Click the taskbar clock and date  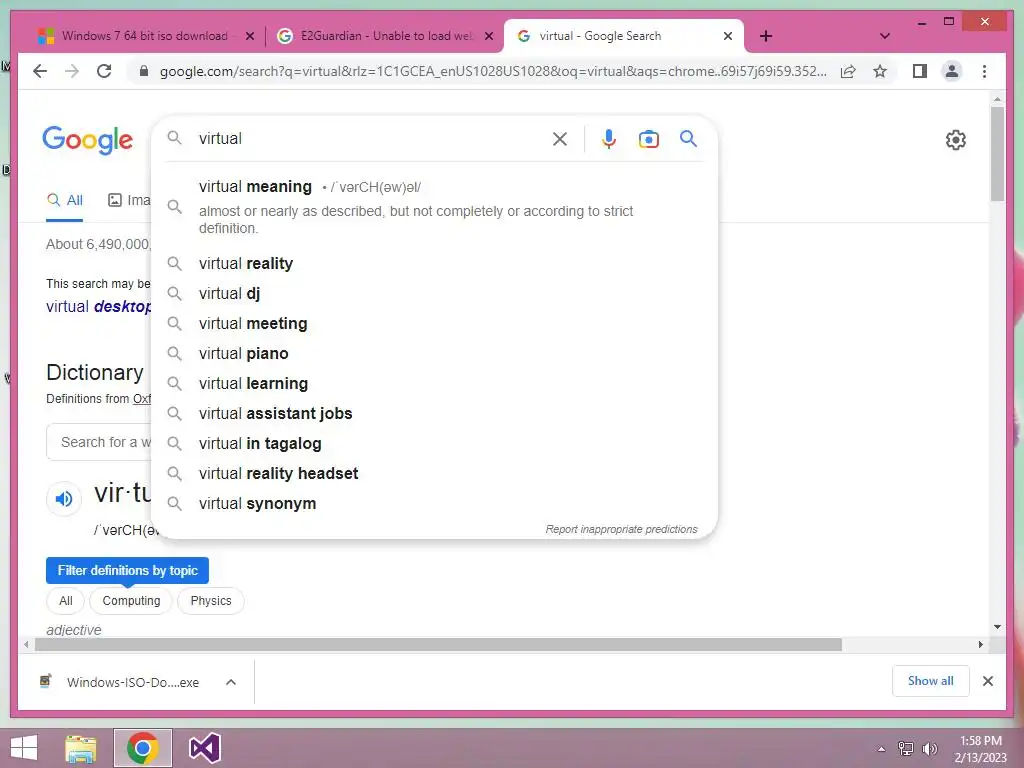tap(980, 749)
